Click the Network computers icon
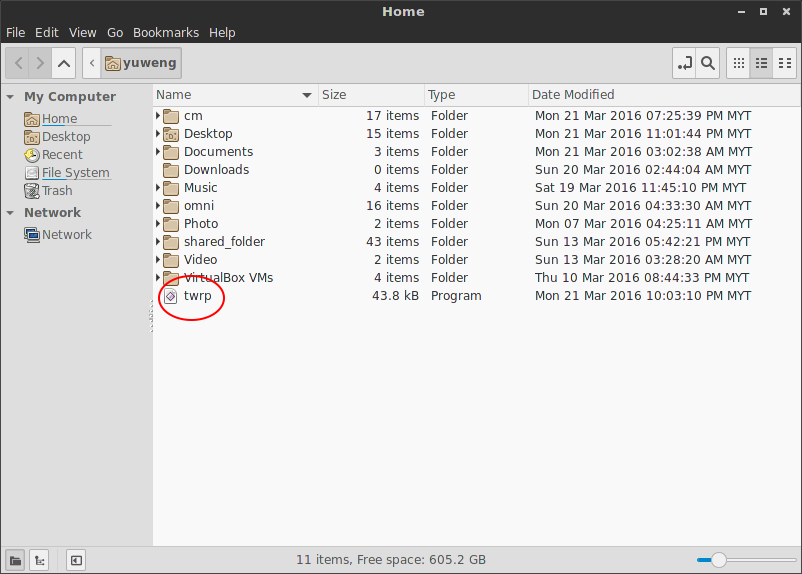The image size is (802, 574). tap(32, 235)
